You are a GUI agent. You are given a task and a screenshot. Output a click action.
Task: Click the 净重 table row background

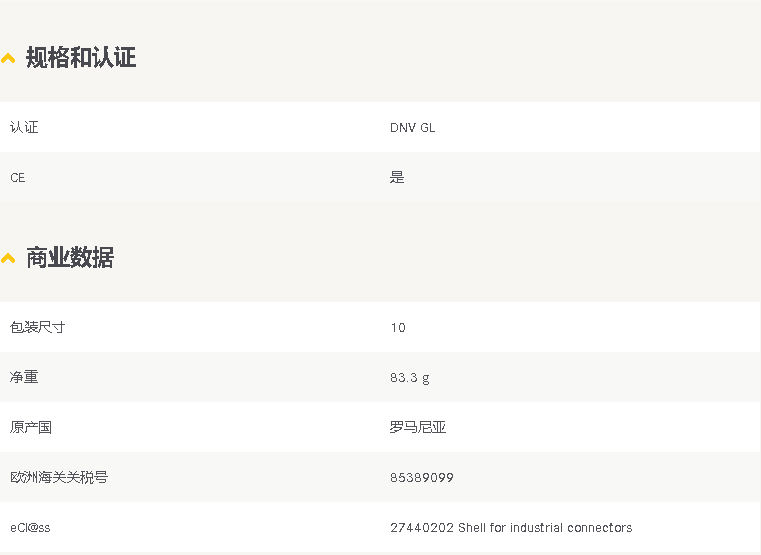coord(380,377)
